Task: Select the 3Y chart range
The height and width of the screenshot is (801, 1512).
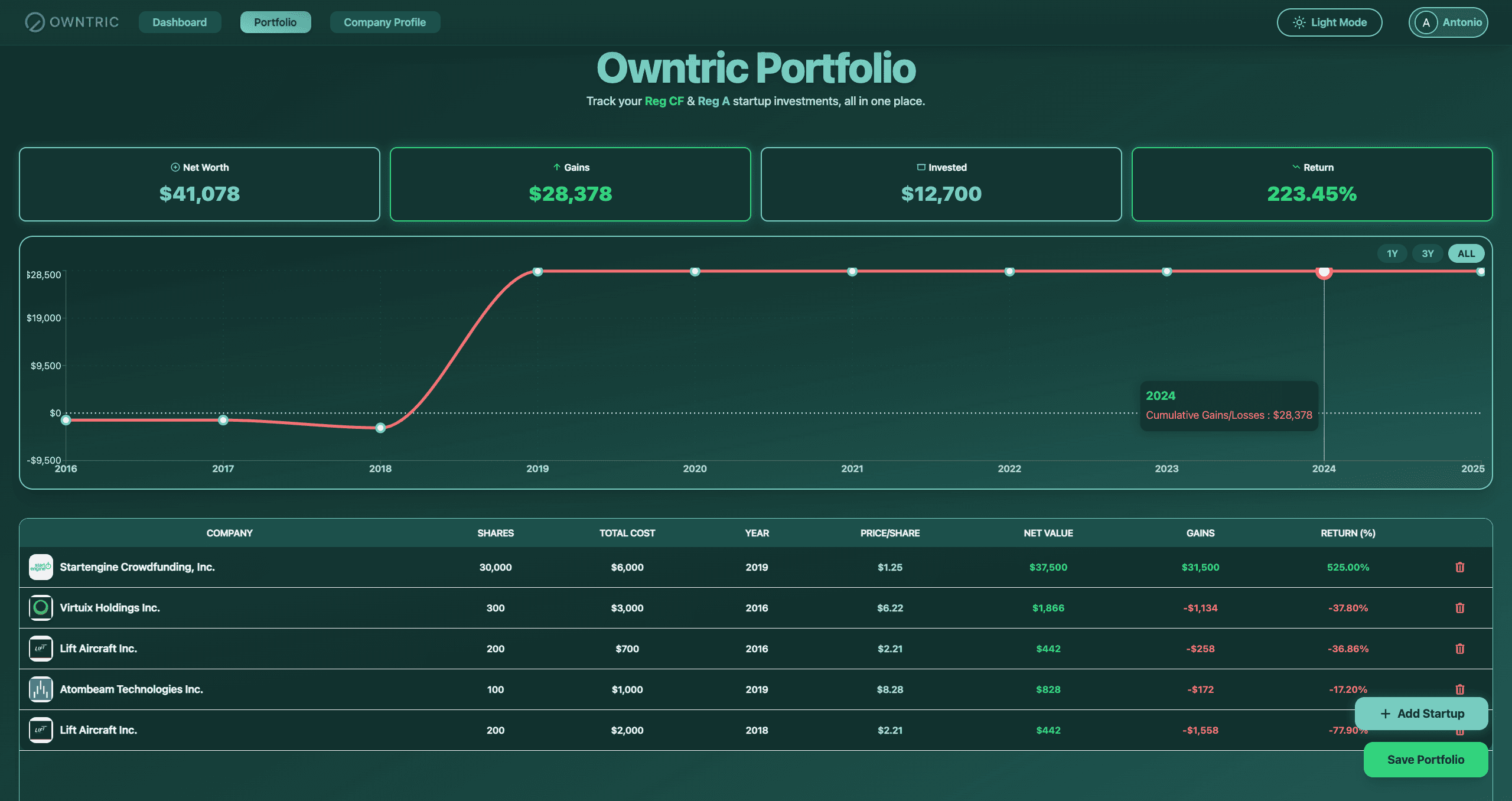Action: tap(1428, 253)
